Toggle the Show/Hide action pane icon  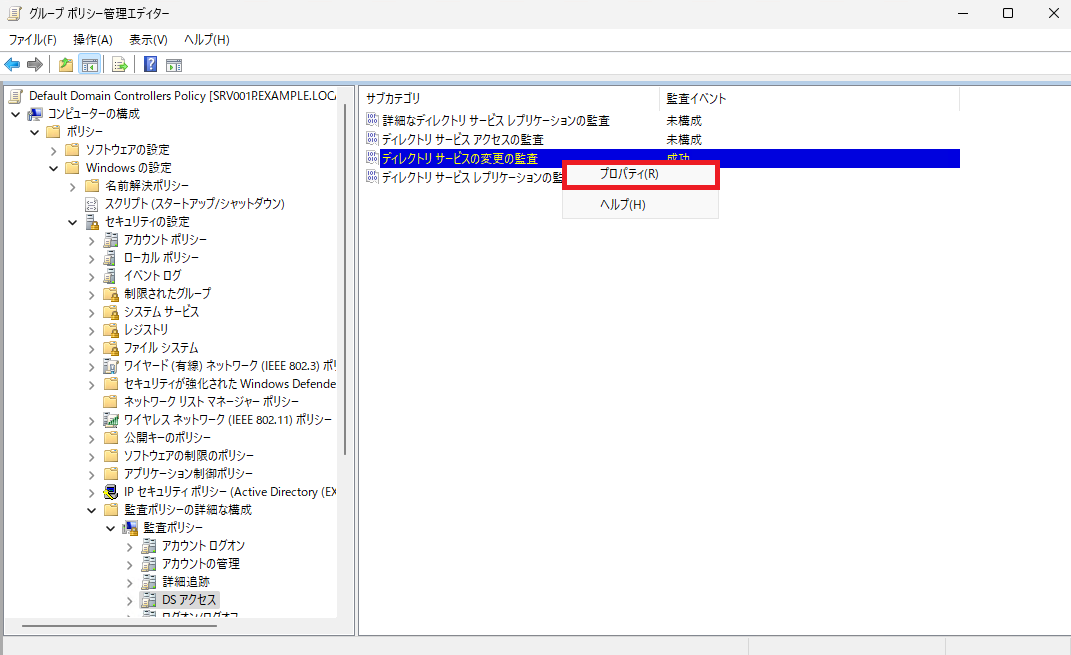point(174,65)
